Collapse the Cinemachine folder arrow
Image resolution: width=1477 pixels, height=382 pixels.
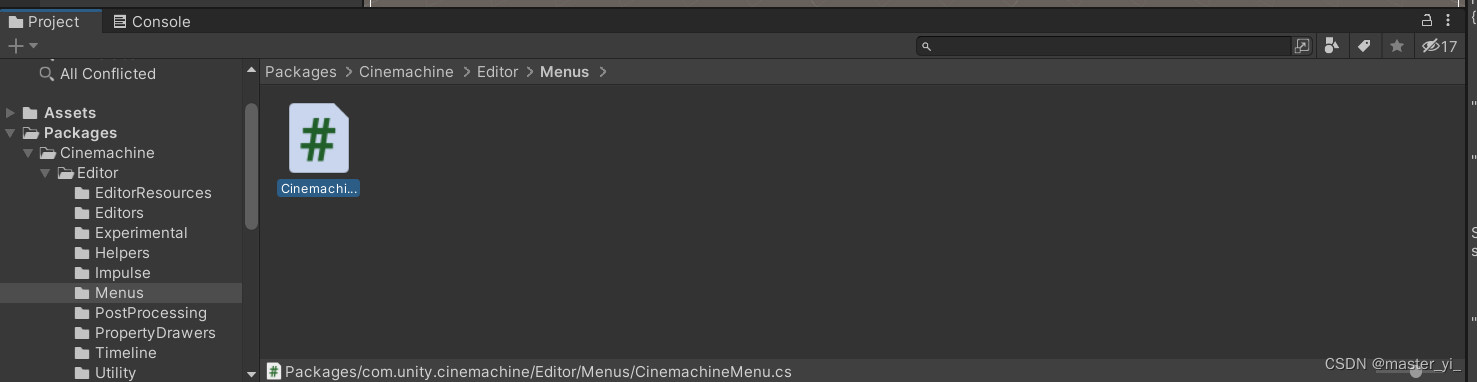click(x=28, y=153)
